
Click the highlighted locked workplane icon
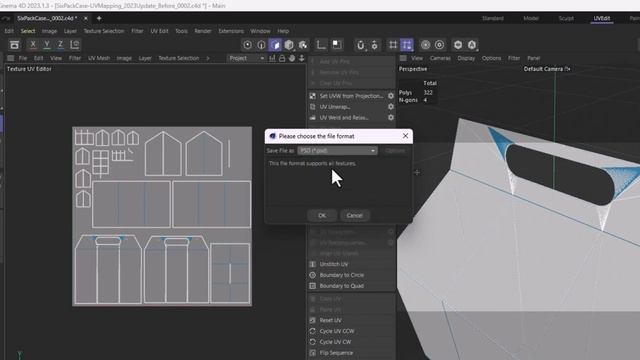click(x=407, y=45)
